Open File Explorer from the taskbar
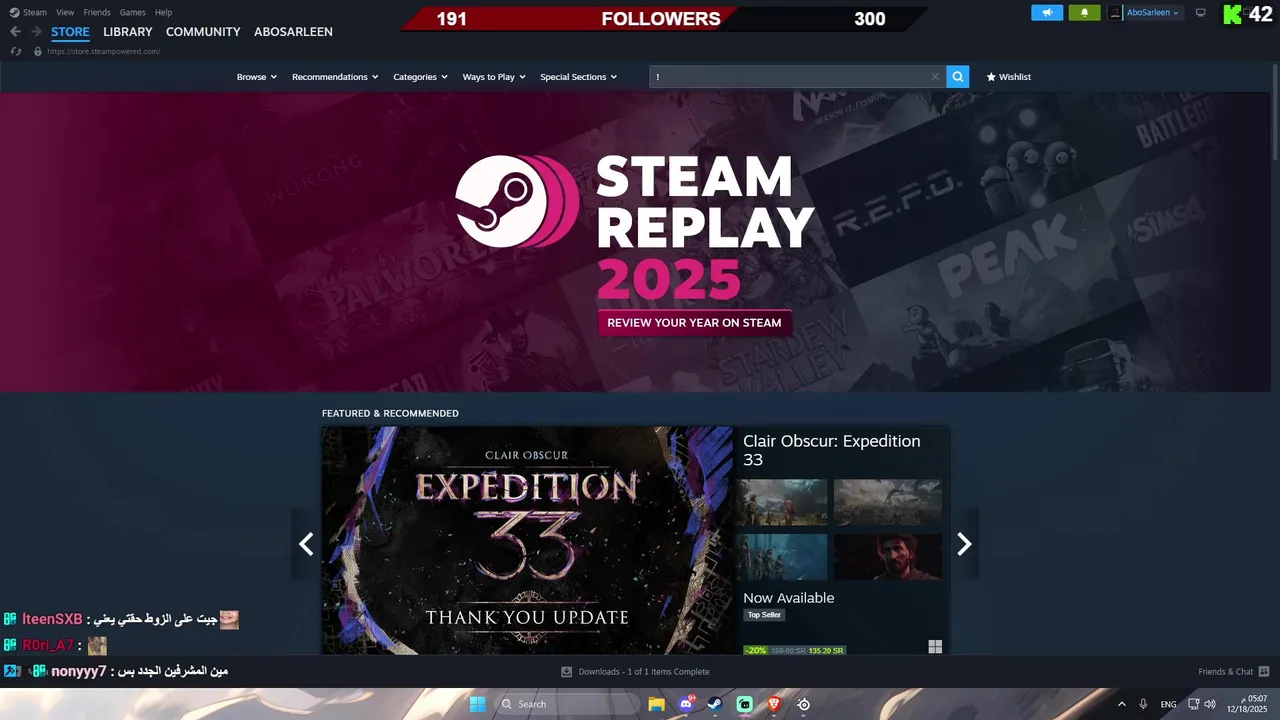The height and width of the screenshot is (720, 1280). 656,704
